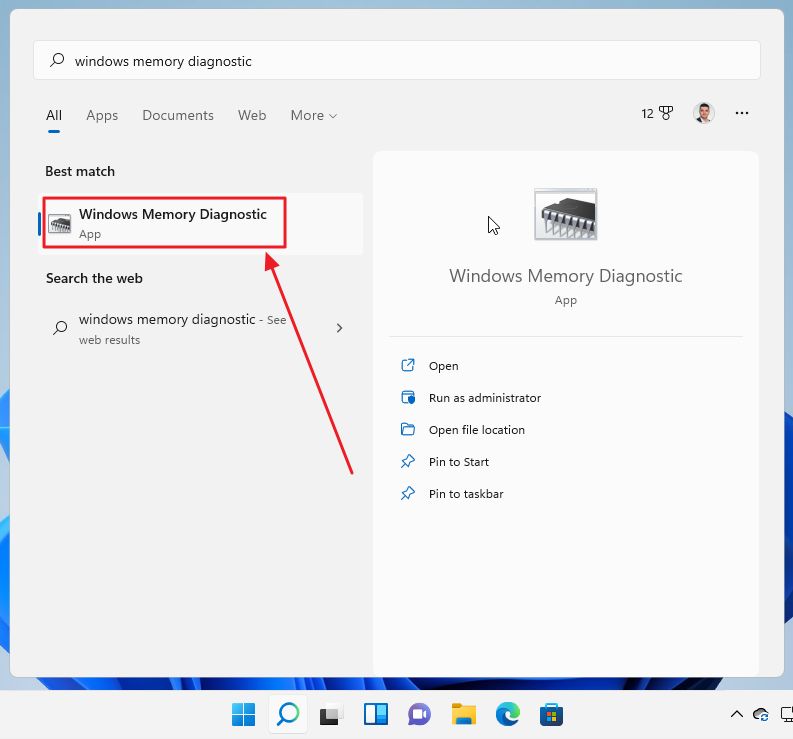Click the memory chip icon in the best match row

click(60, 224)
